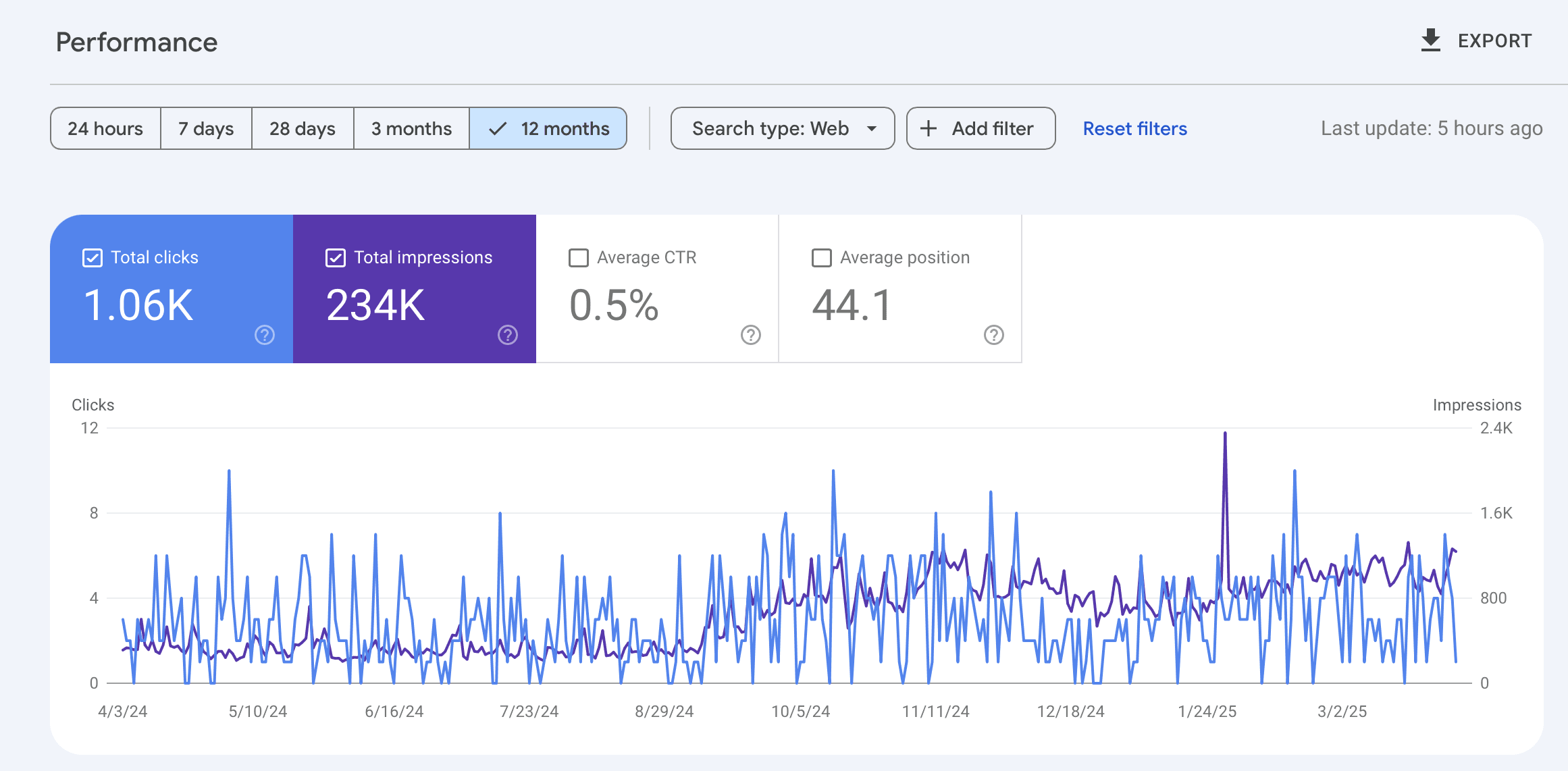The height and width of the screenshot is (771, 1568).
Task: Select the 3 months range
Action: tap(411, 128)
